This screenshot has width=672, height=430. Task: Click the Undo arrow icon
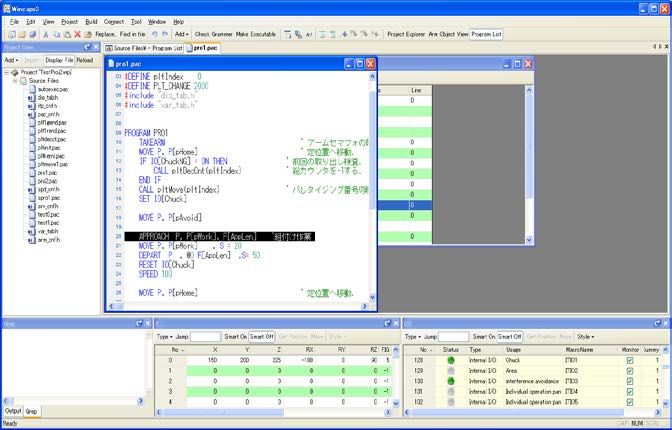click(154, 34)
